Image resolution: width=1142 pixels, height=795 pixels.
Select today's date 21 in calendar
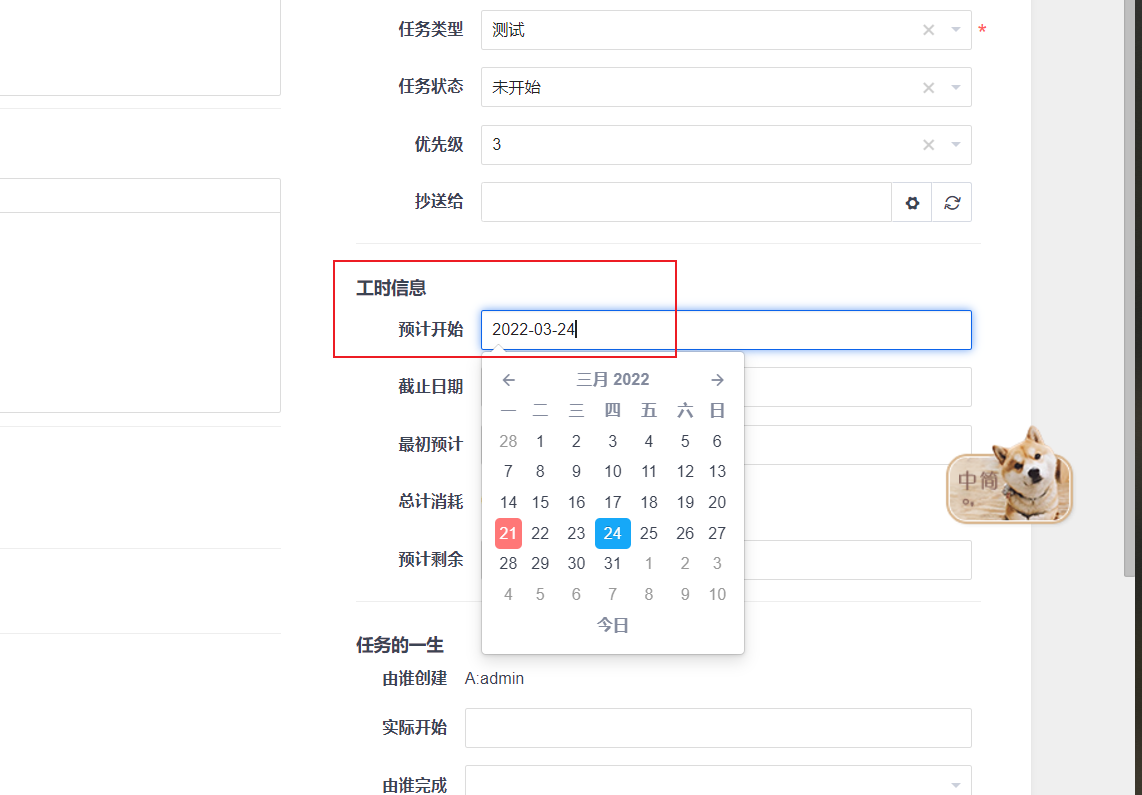(508, 533)
